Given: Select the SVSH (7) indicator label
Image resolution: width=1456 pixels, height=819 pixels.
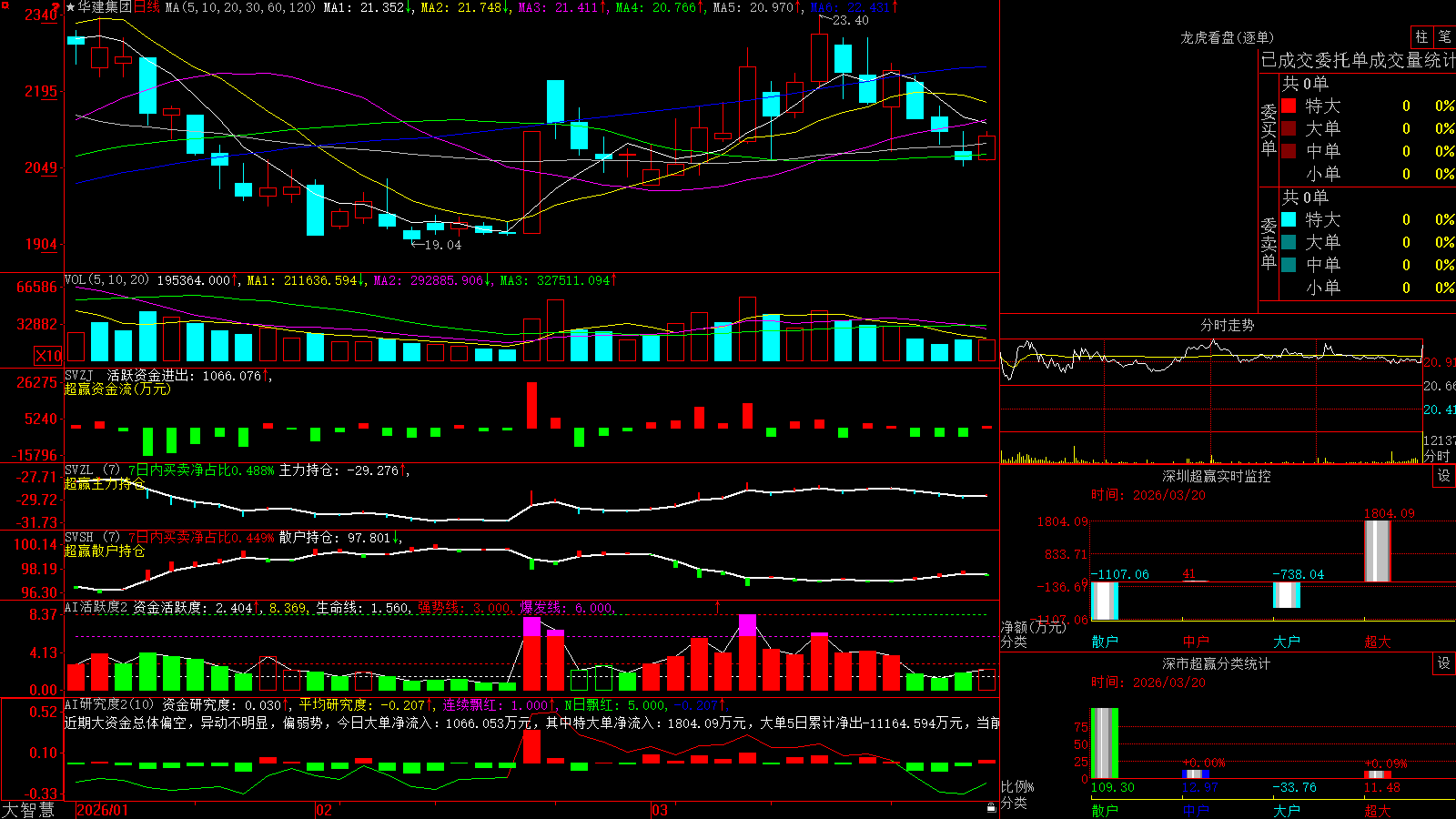Looking at the screenshot, I should 92,538.
